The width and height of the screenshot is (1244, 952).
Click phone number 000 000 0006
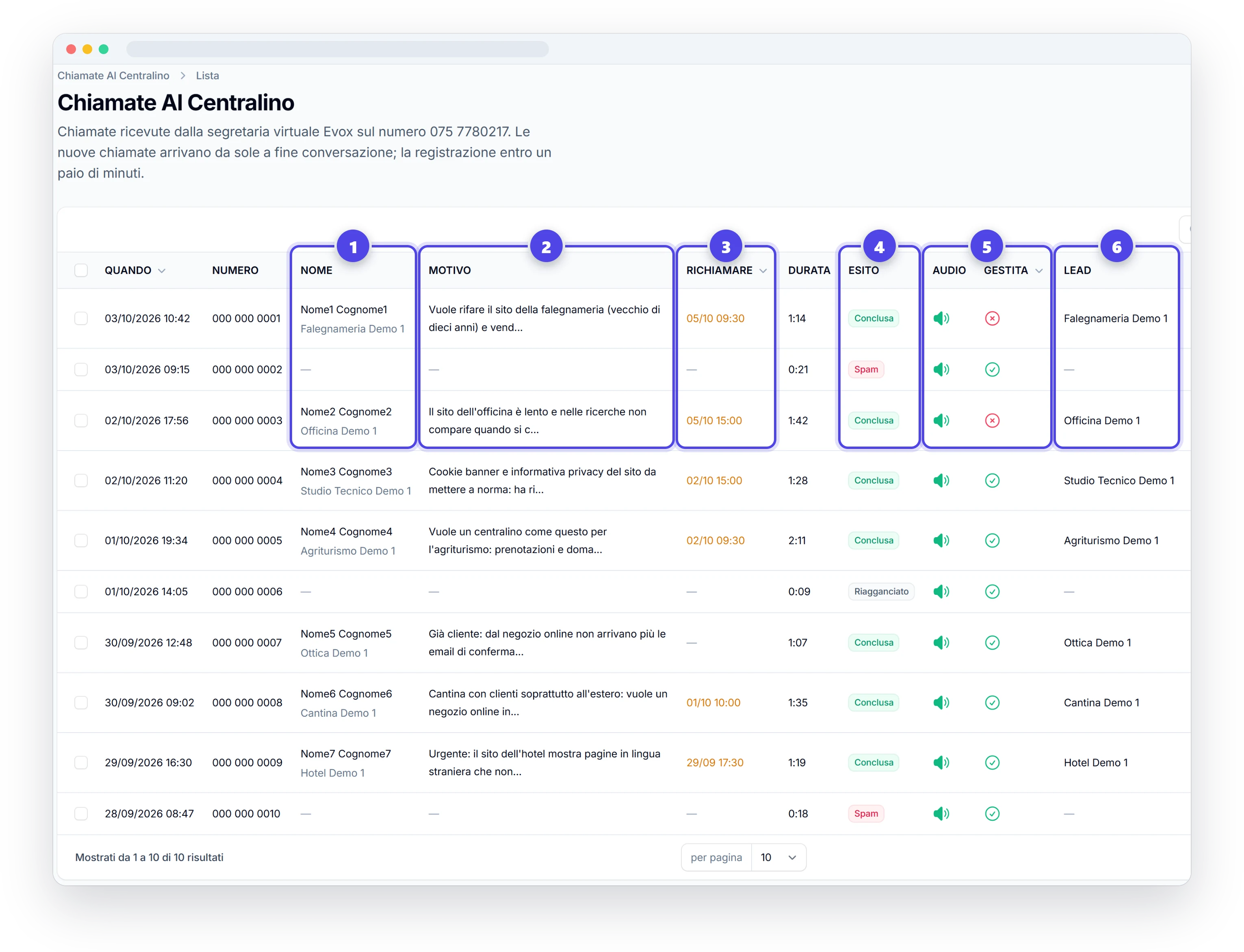pos(247,592)
